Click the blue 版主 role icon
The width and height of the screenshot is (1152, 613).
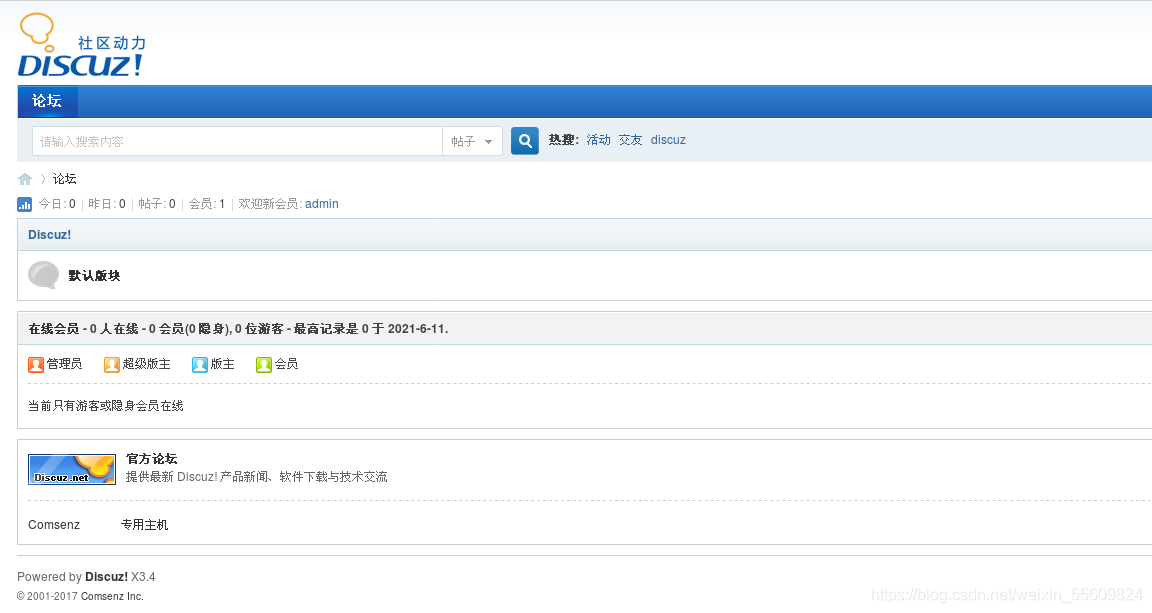(200, 365)
